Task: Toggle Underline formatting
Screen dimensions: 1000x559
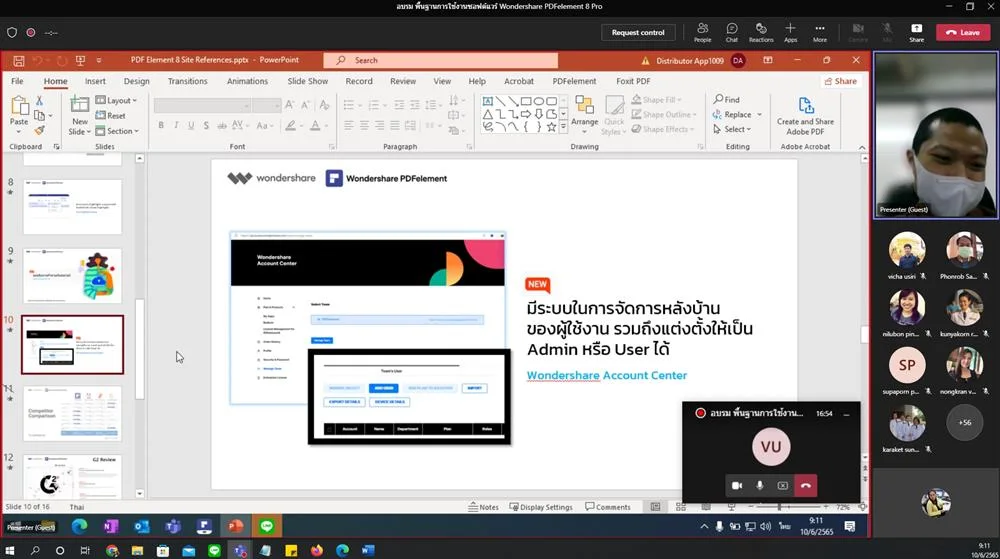Action: [x=191, y=126]
